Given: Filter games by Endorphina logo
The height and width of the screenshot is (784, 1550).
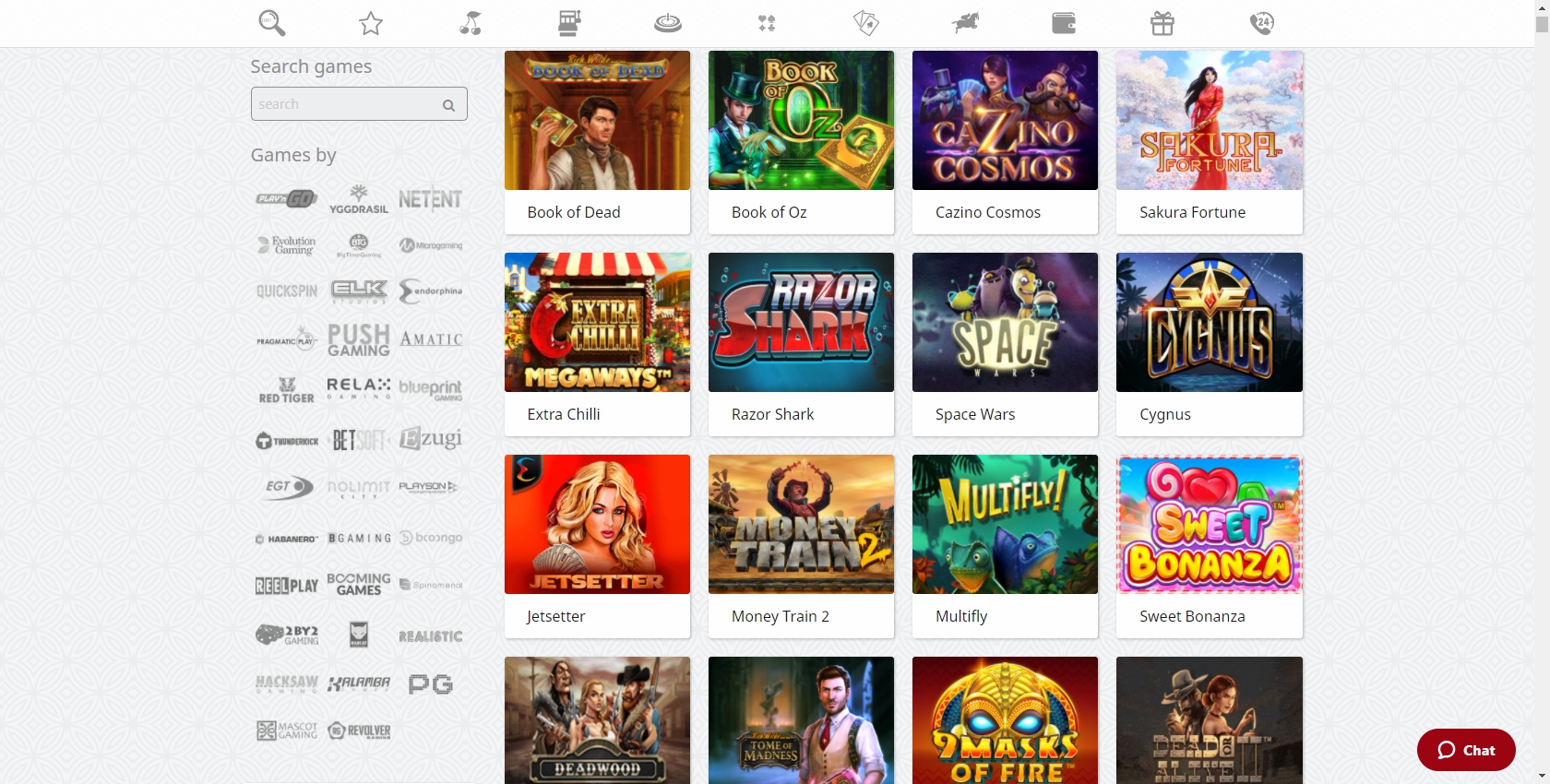Looking at the screenshot, I should tap(431, 291).
